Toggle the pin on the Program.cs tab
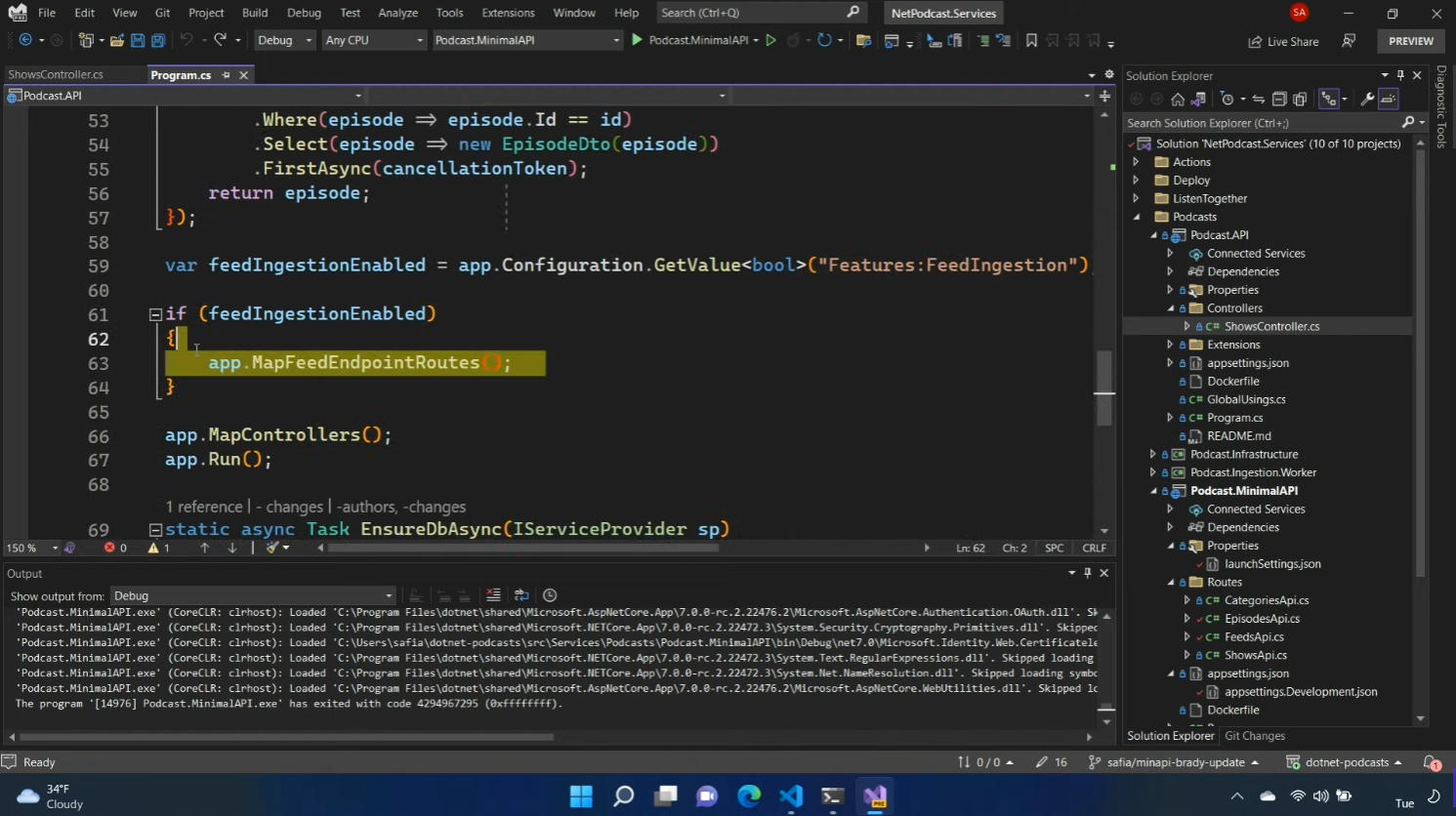Viewport: 1456px width, 816px height. tap(226, 75)
